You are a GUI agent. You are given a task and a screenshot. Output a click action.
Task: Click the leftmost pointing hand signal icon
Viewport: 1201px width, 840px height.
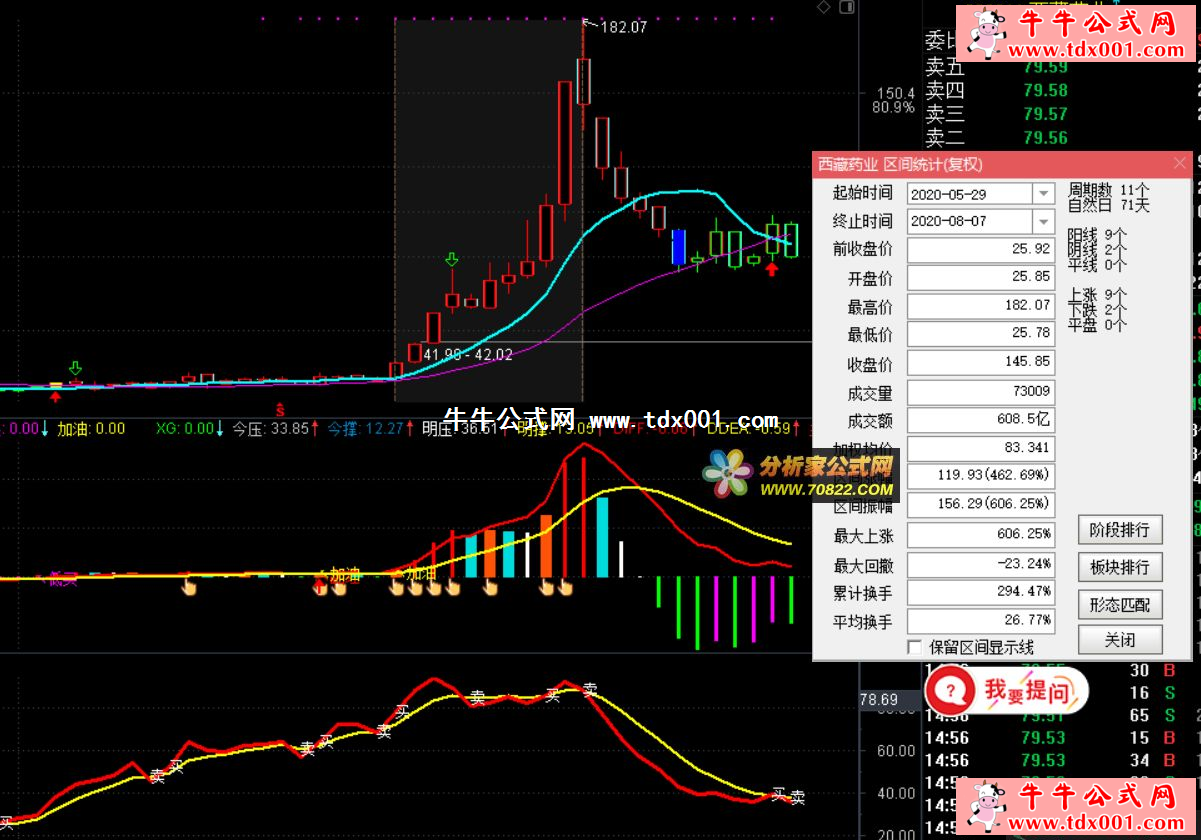(189, 588)
